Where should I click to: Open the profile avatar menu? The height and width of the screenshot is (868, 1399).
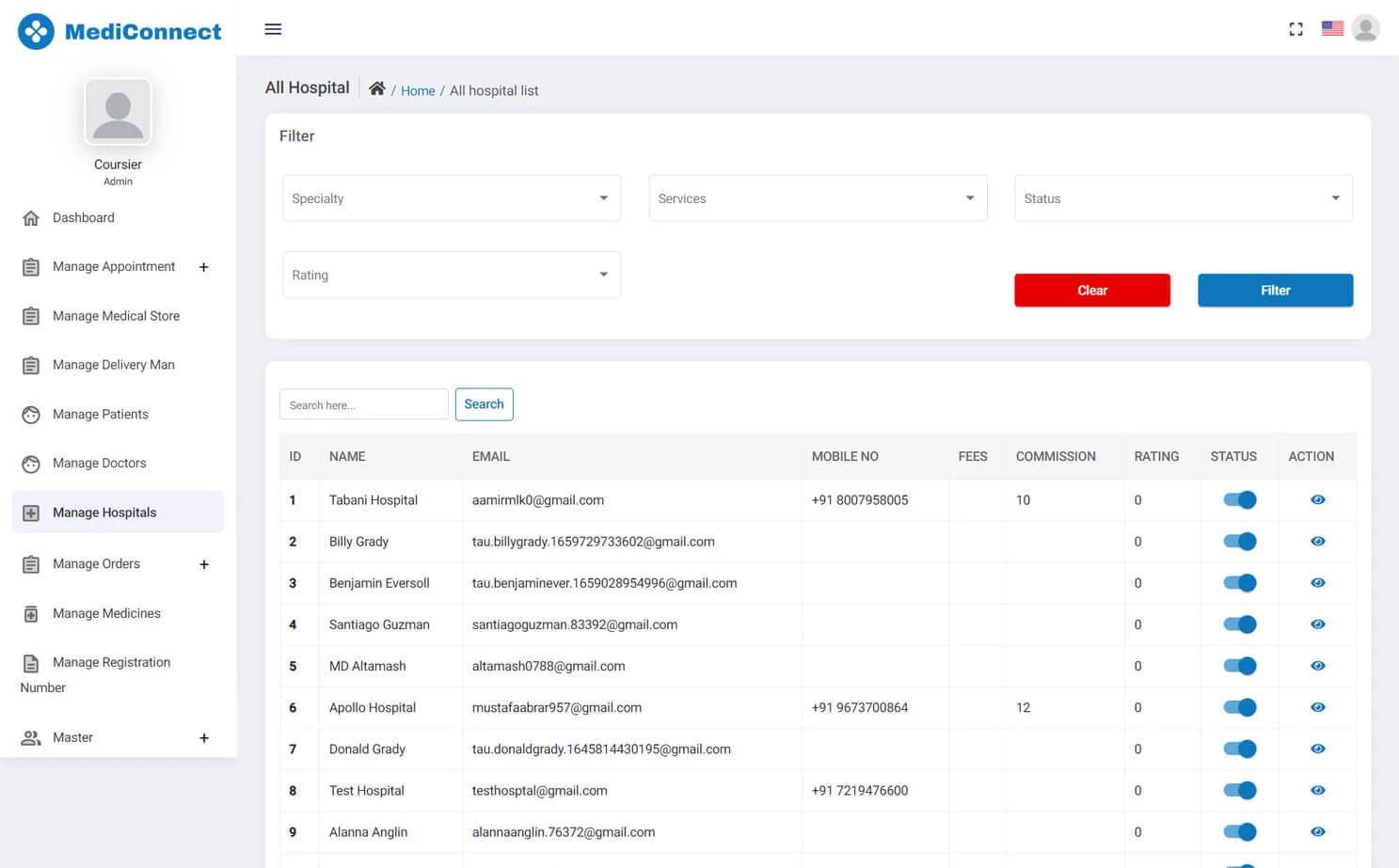tap(1365, 28)
